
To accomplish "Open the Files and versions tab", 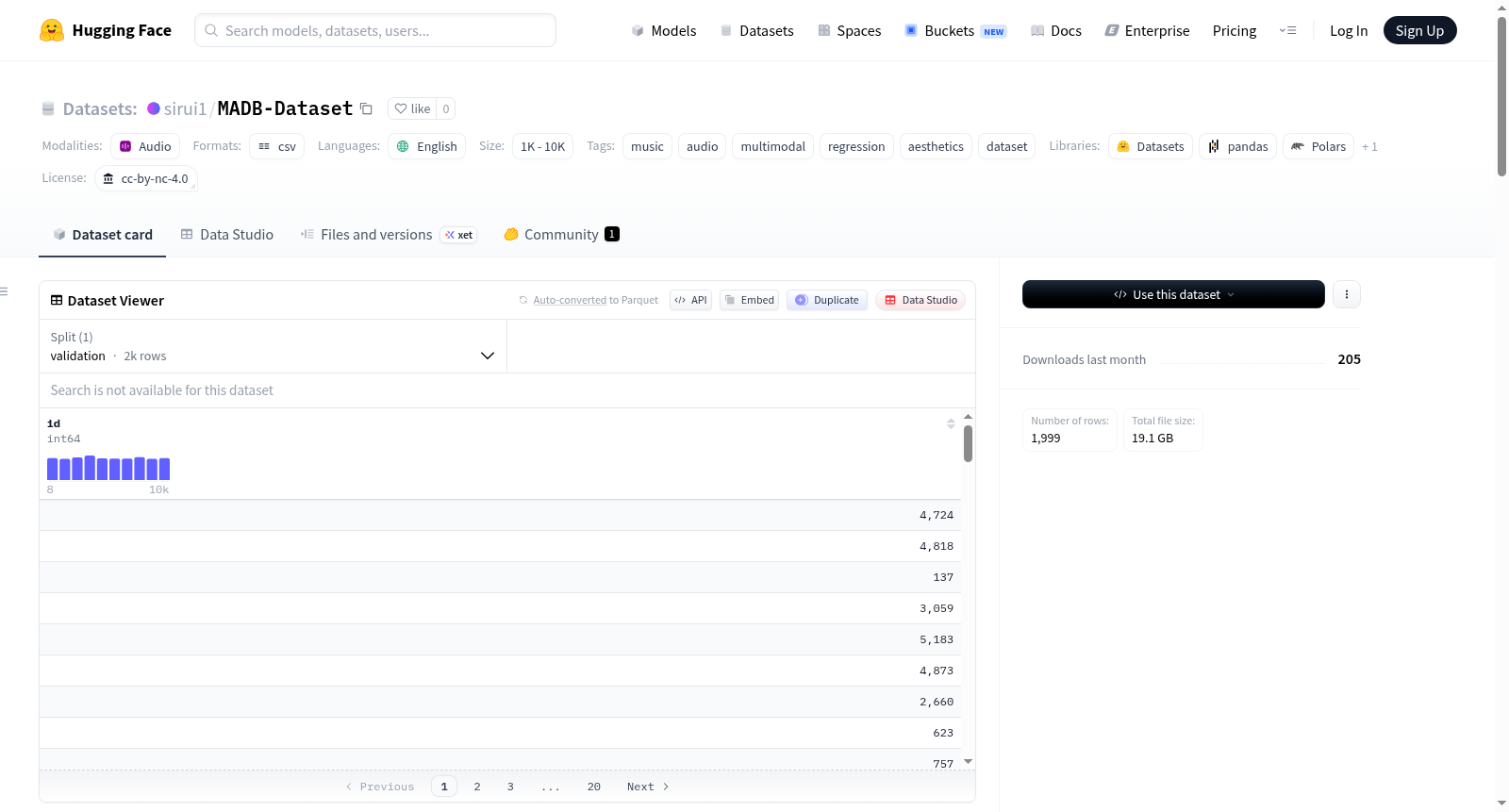I will coord(389,235).
